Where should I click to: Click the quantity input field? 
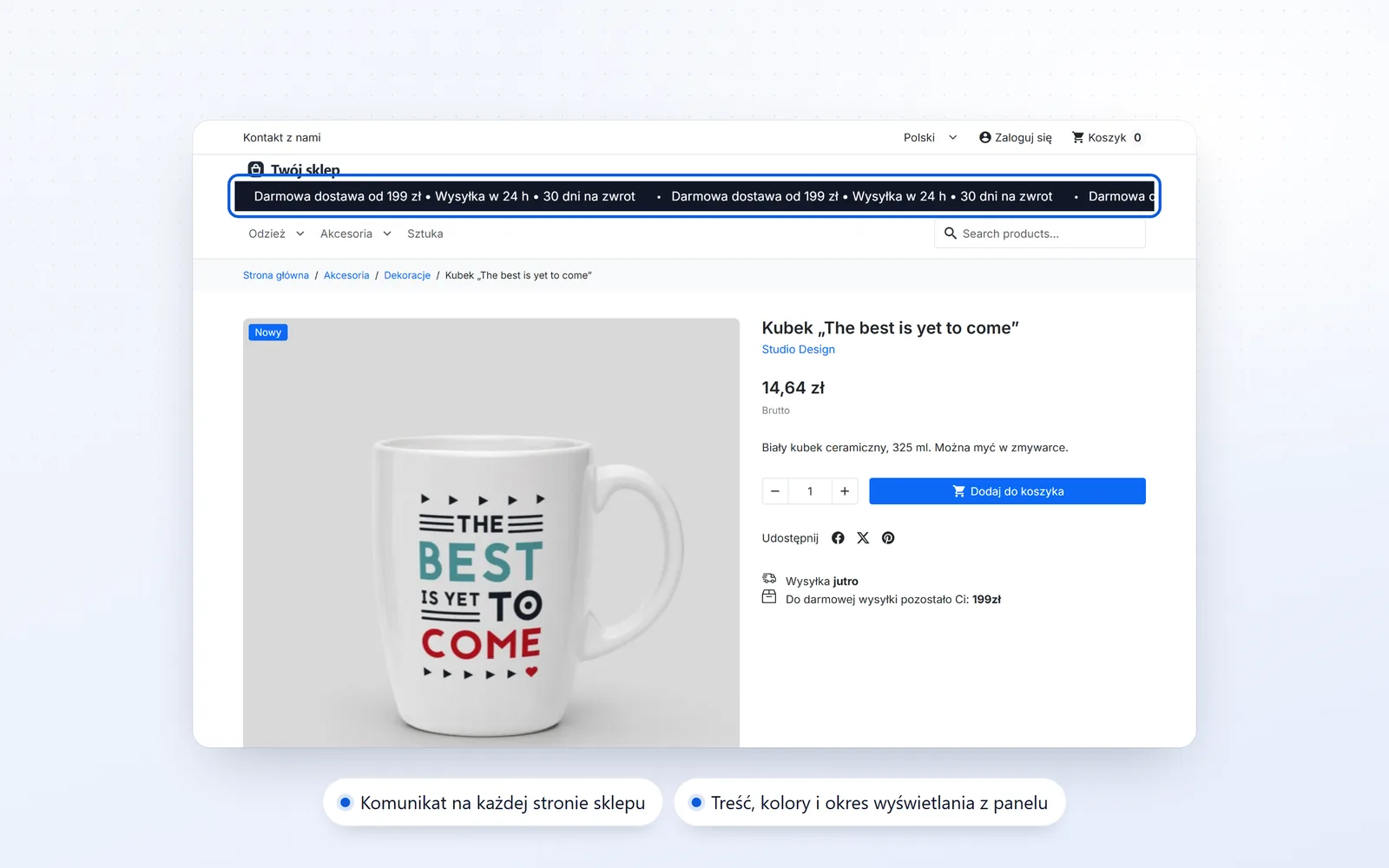(810, 491)
